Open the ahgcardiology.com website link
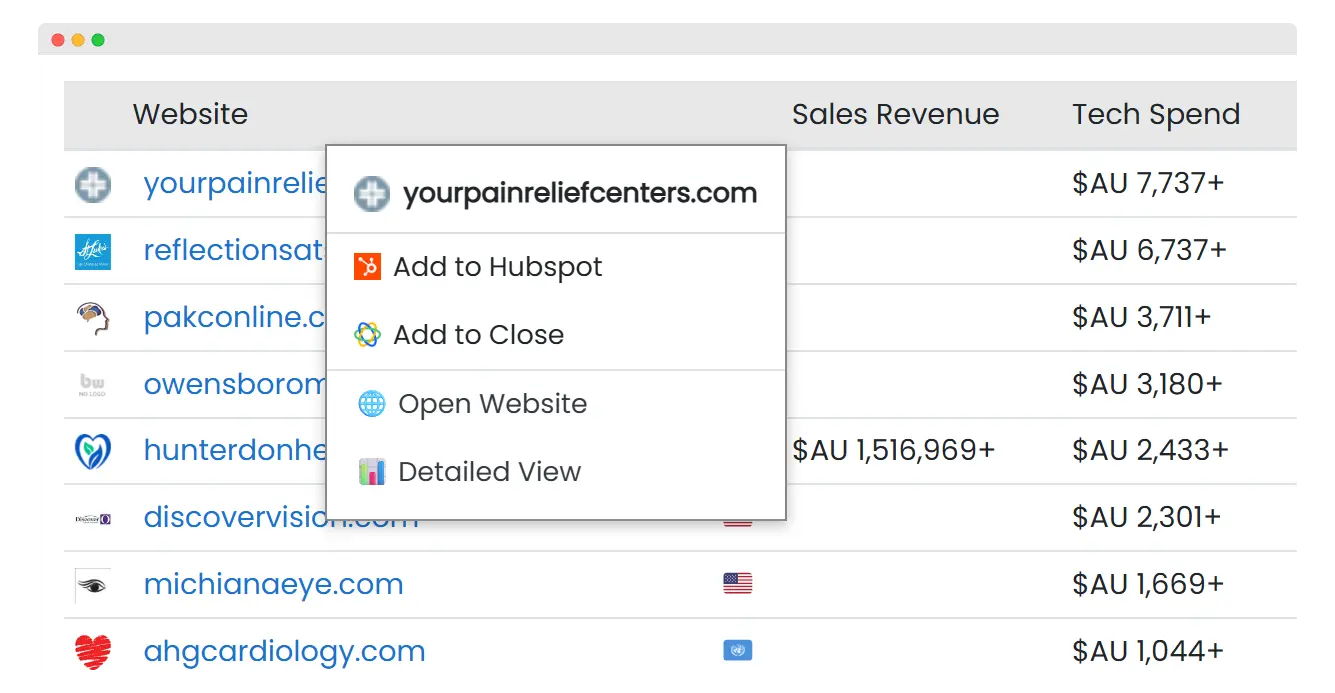The height and width of the screenshot is (693, 1335). click(284, 651)
